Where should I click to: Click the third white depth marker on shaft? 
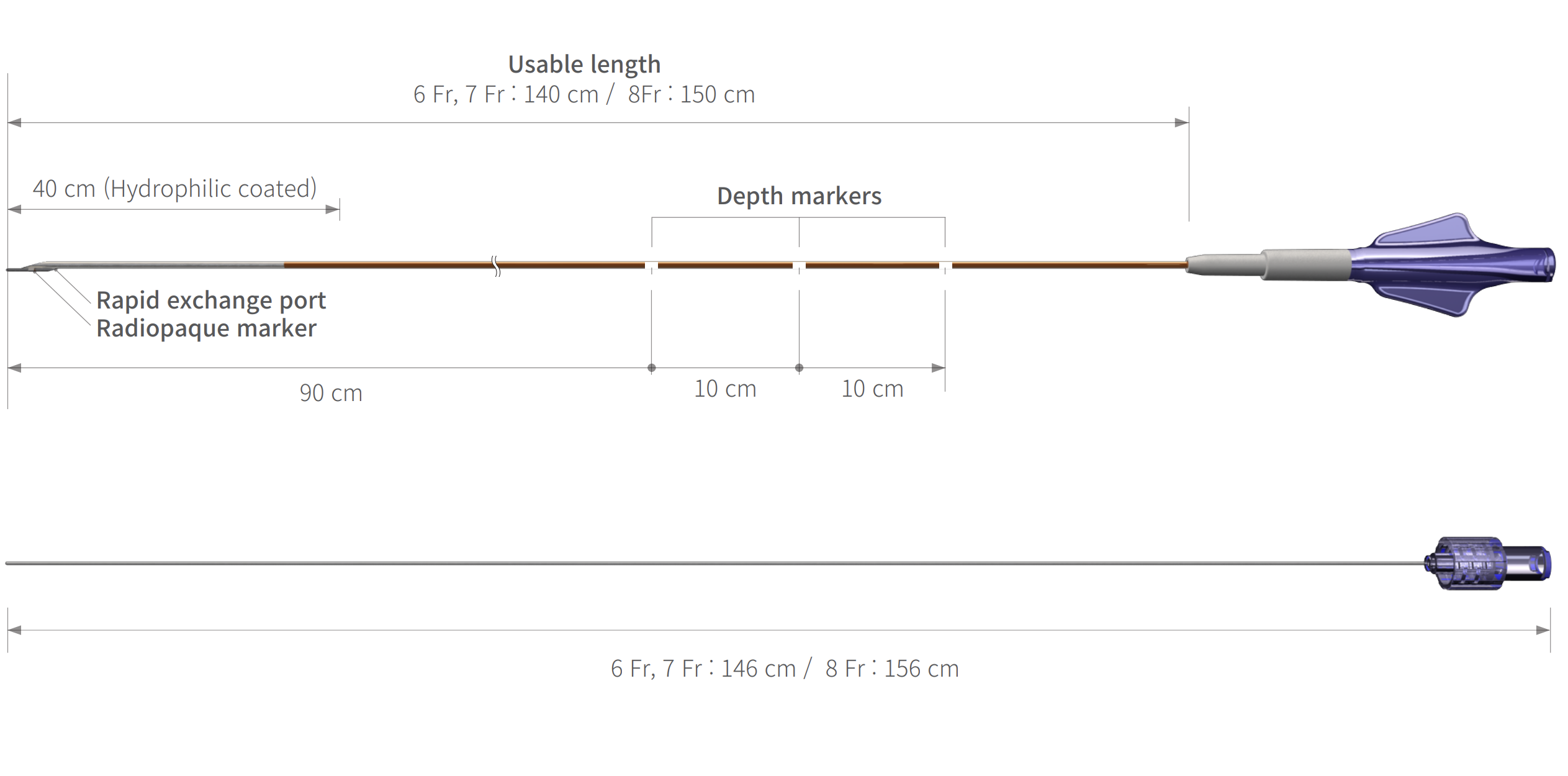945,266
